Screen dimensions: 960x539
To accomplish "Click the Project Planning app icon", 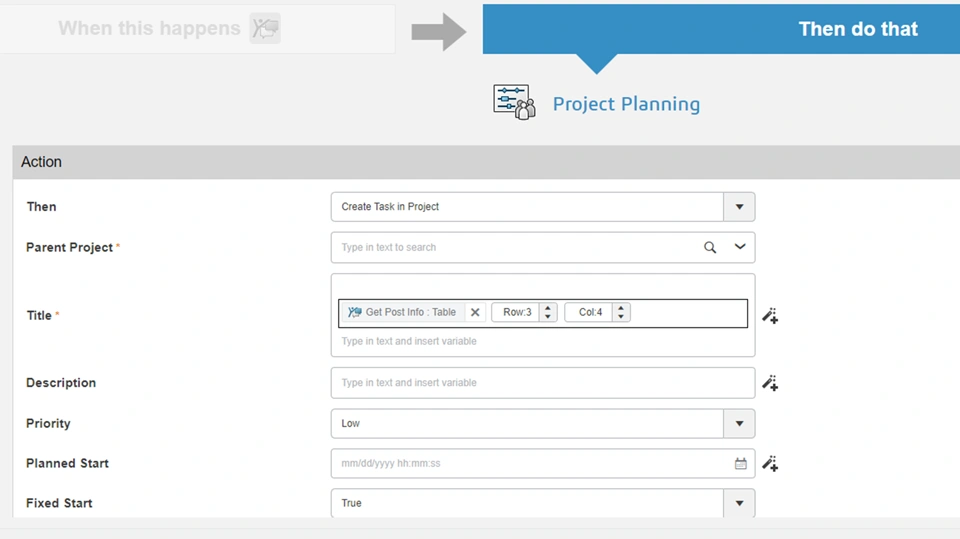I will coord(515,102).
